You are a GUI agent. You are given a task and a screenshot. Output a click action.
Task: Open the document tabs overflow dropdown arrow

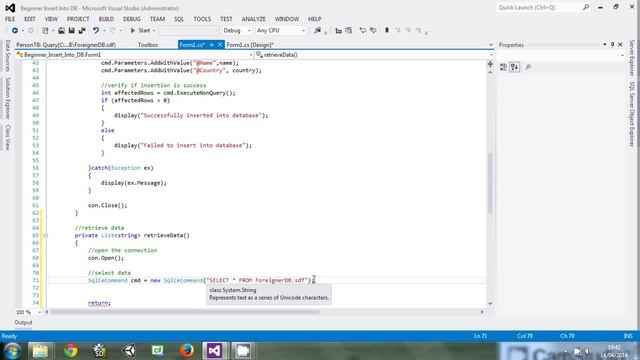(x=491, y=45)
